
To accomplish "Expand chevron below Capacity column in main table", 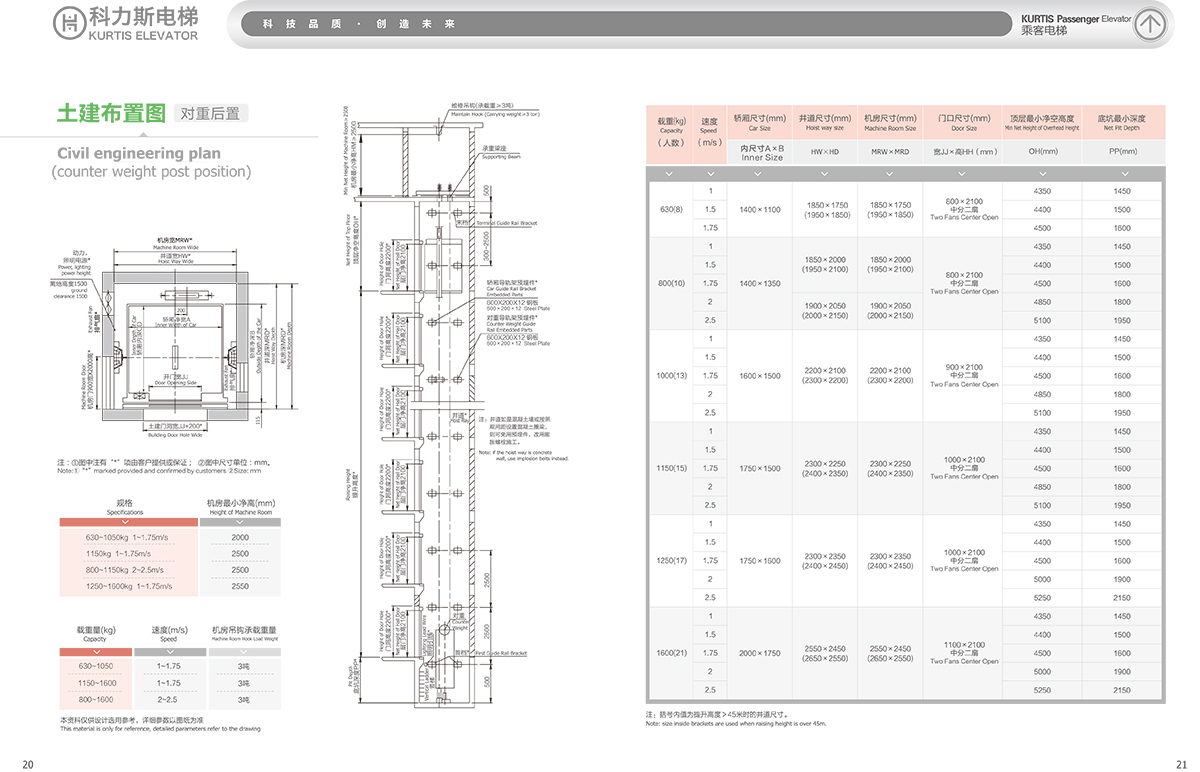I will (x=671, y=174).
